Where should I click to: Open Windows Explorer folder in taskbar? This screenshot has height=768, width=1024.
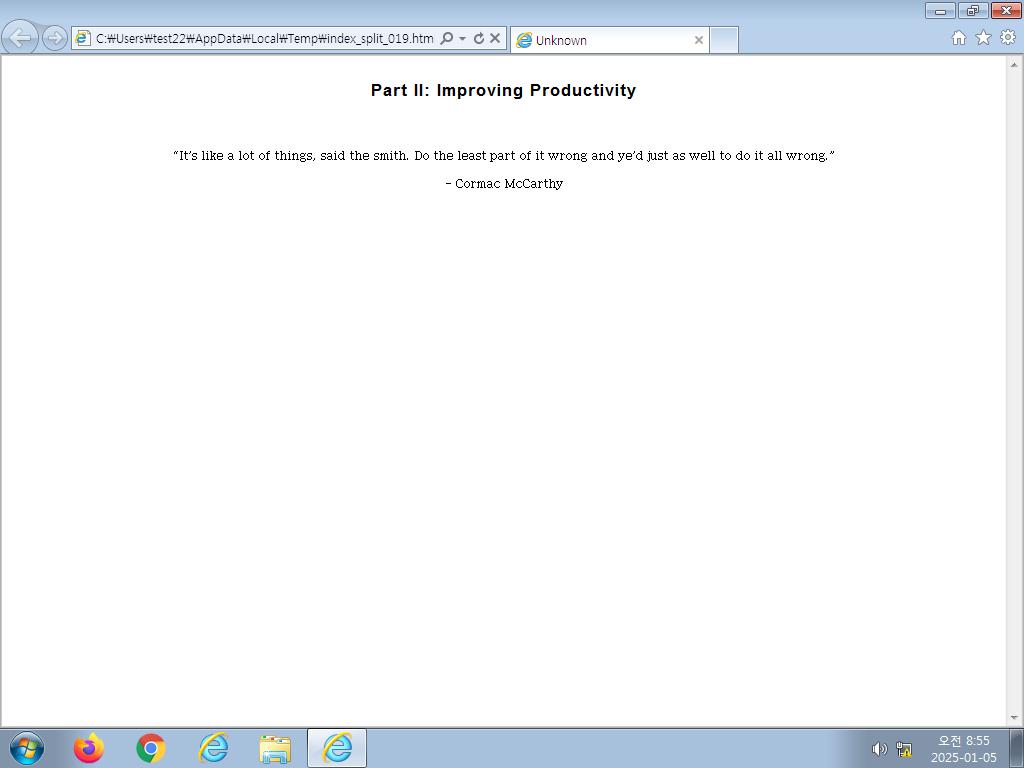[x=275, y=748]
